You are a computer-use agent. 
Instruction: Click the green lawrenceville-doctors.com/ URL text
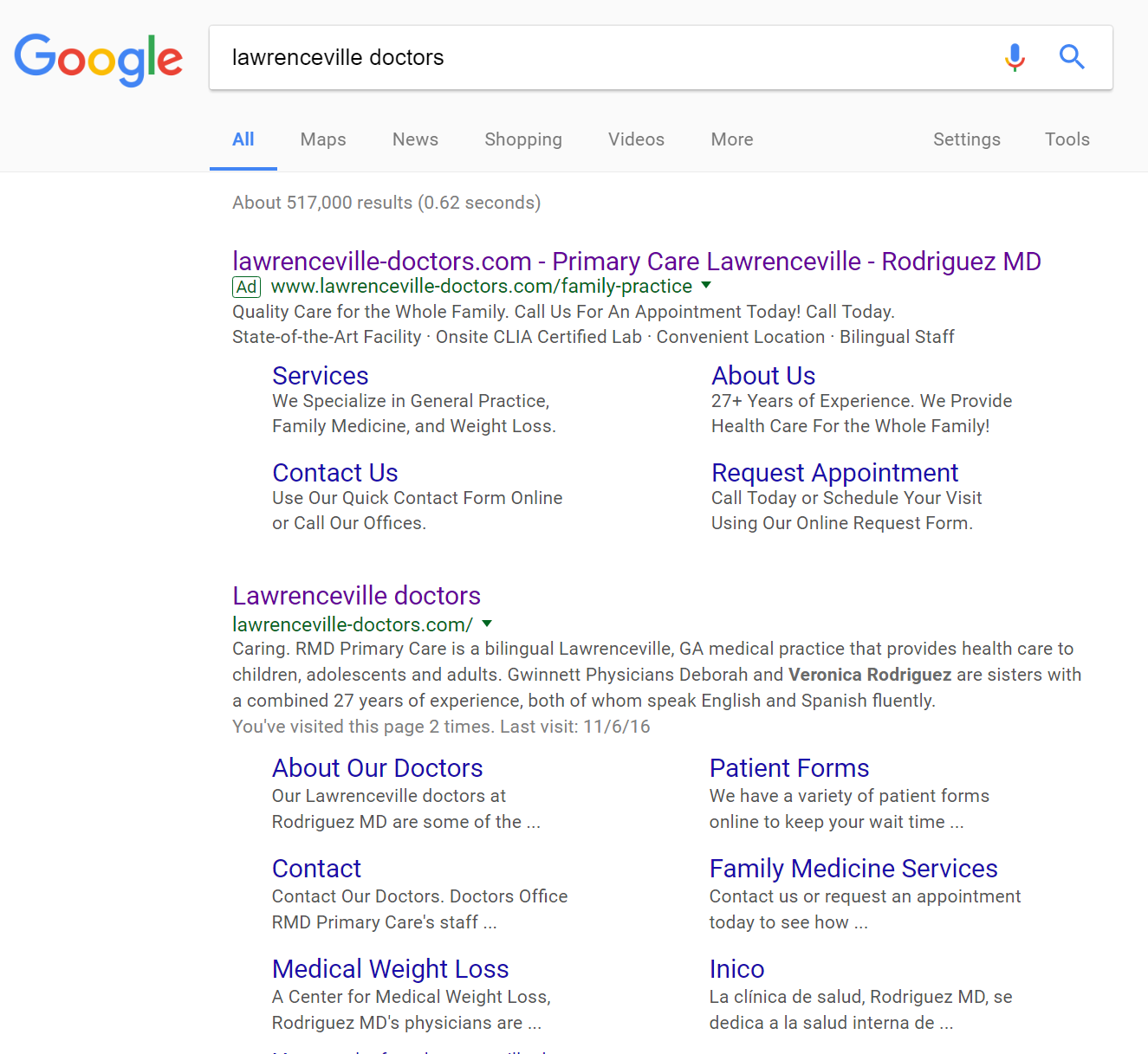(x=353, y=624)
